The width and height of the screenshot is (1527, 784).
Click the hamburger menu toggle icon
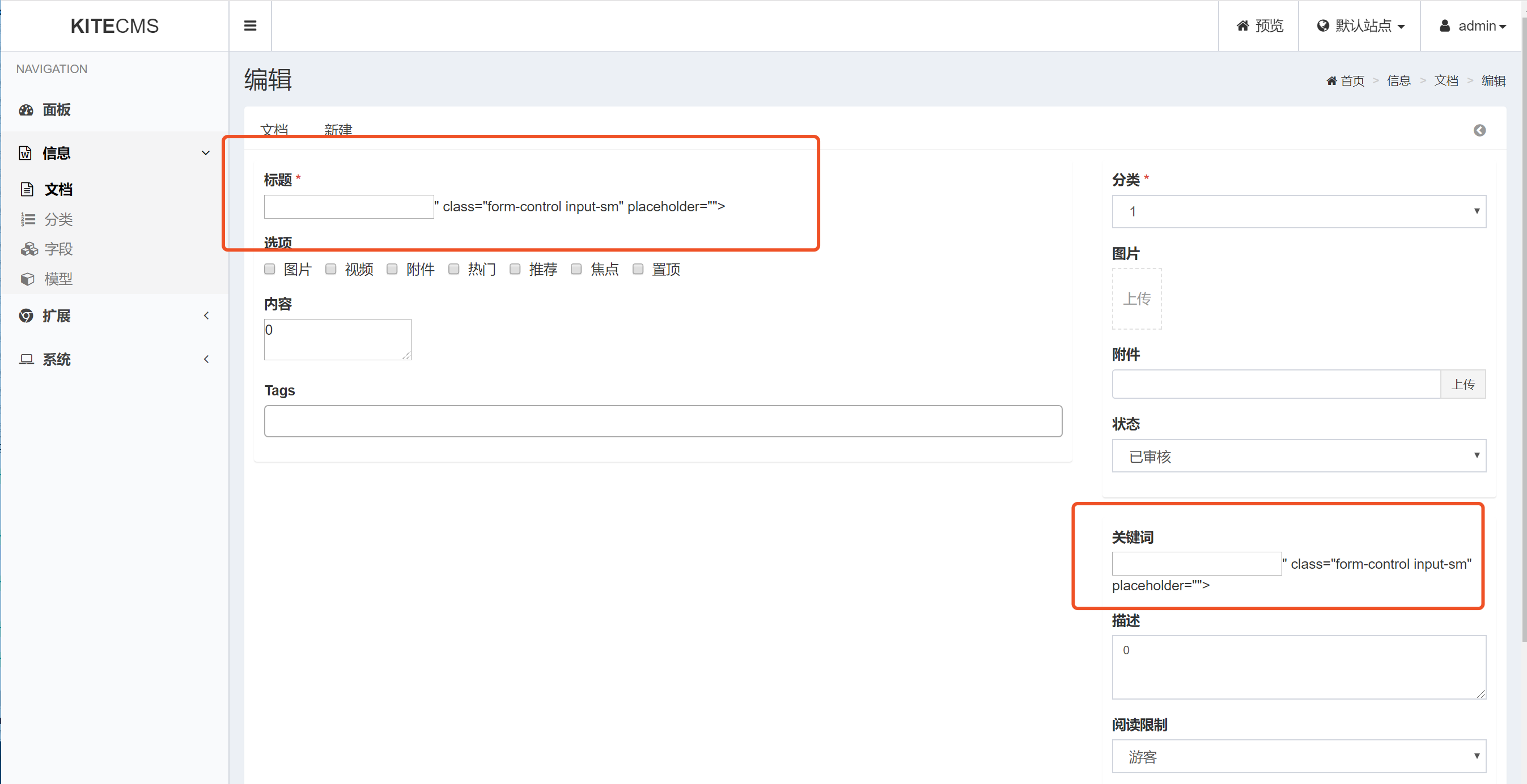pyautogui.click(x=250, y=25)
